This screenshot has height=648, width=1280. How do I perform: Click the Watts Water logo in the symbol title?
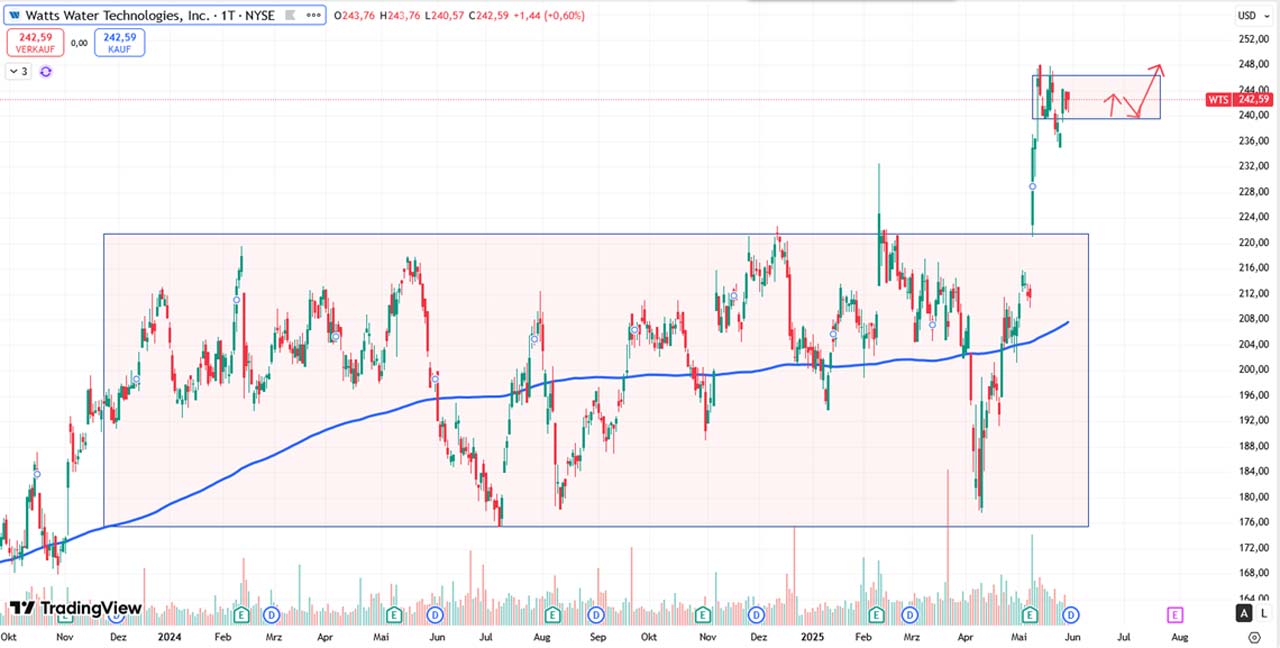click(x=14, y=16)
